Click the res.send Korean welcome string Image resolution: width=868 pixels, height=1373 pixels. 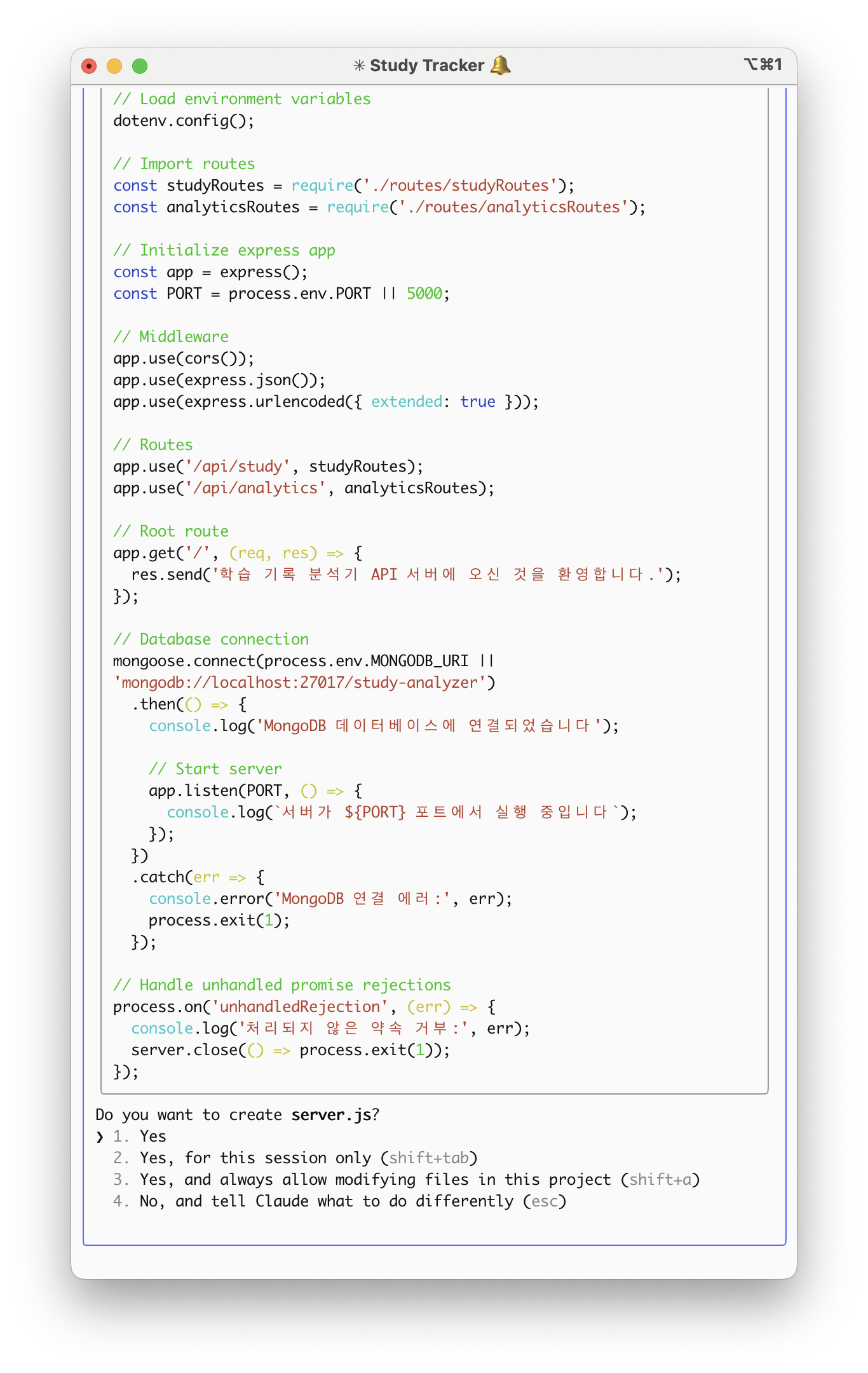pyautogui.click(x=438, y=574)
